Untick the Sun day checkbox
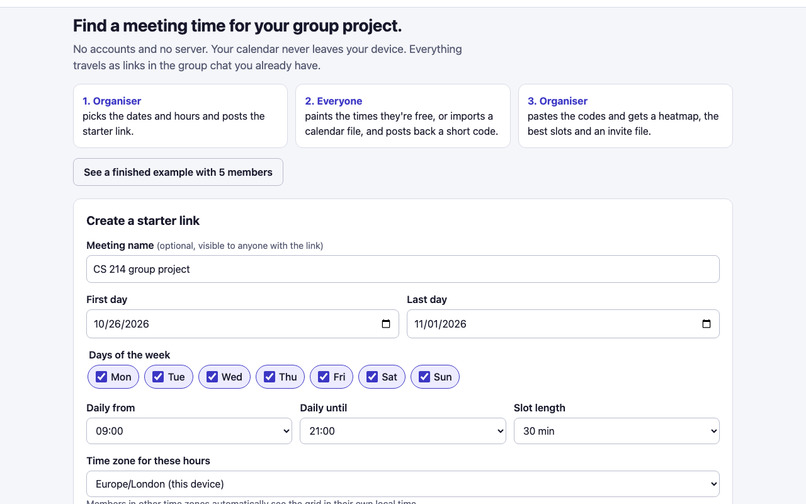Viewport: 806px width, 504px height. [424, 377]
